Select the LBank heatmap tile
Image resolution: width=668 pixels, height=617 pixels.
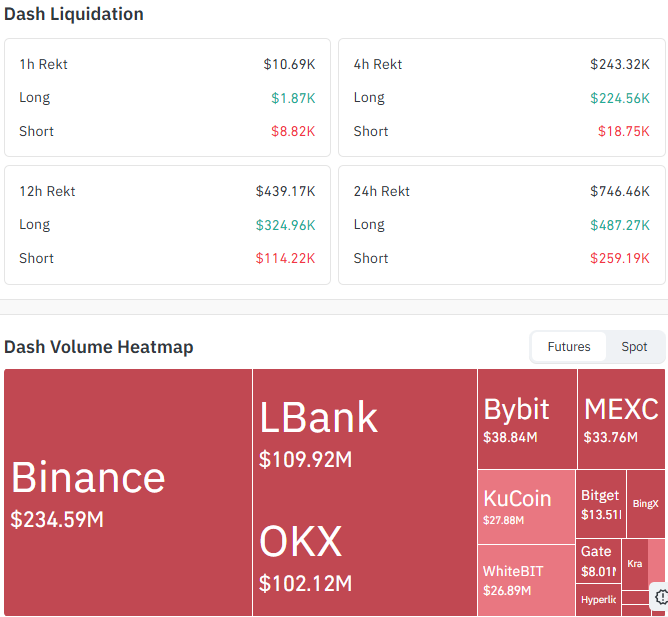pos(365,430)
